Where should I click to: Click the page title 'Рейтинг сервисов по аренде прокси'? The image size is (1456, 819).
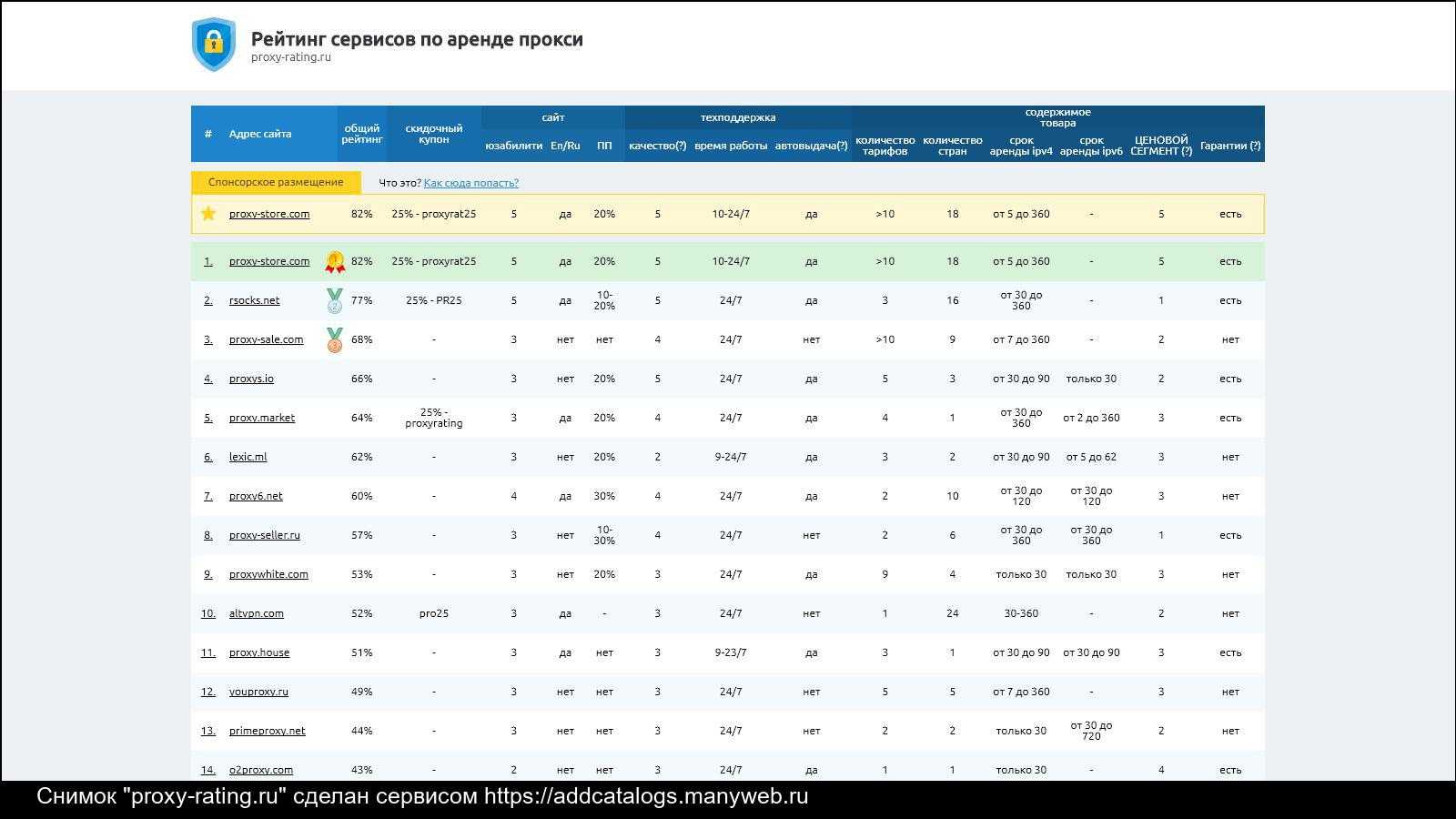[x=417, y=39]
